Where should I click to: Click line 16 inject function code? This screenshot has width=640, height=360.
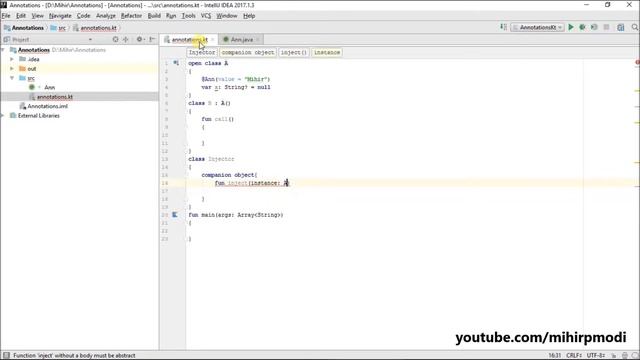pyautogui.click(x=251, y=183)
